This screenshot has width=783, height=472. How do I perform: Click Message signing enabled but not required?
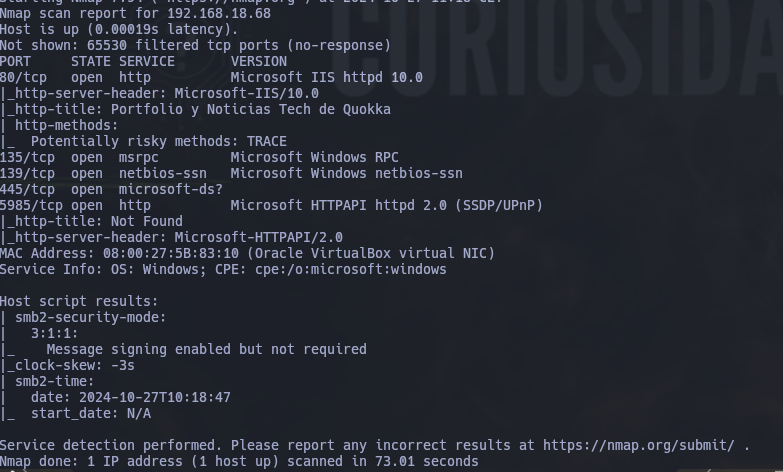pos(207,349)
